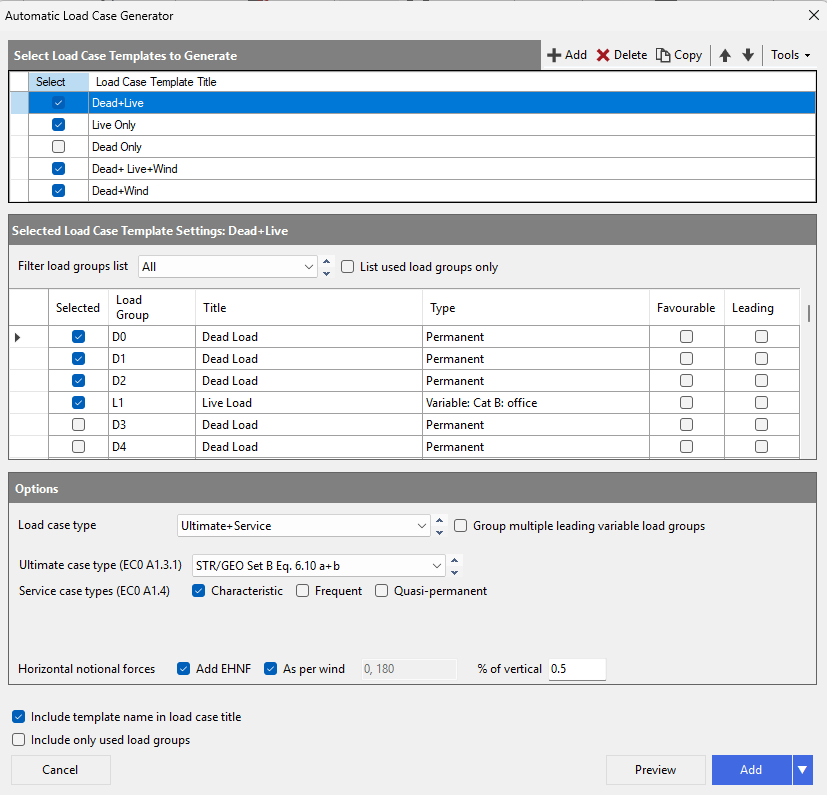Click the Cancel button
827x795 pixels.
point(60,770)
